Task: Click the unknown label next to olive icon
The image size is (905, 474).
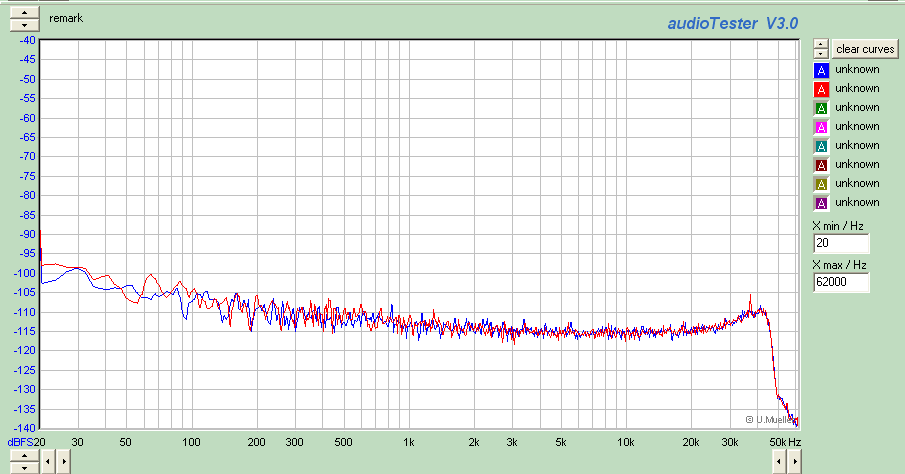Action: pos(857,184)
